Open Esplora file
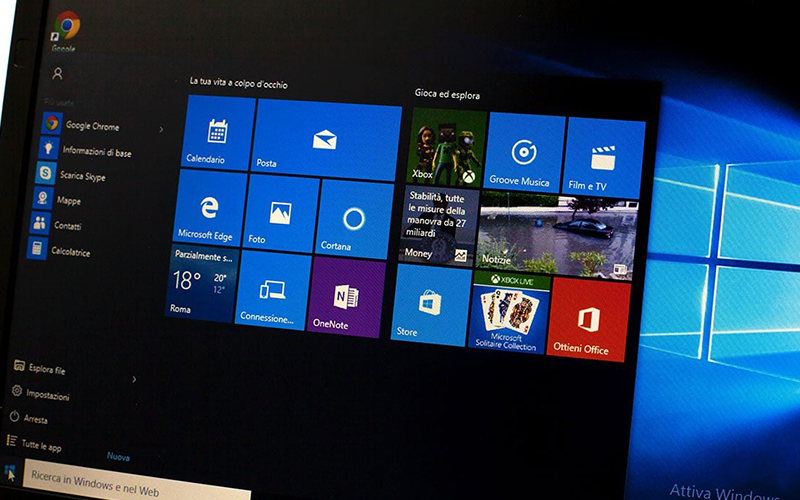The image size is (800, 500). click(x=40, y=367)
